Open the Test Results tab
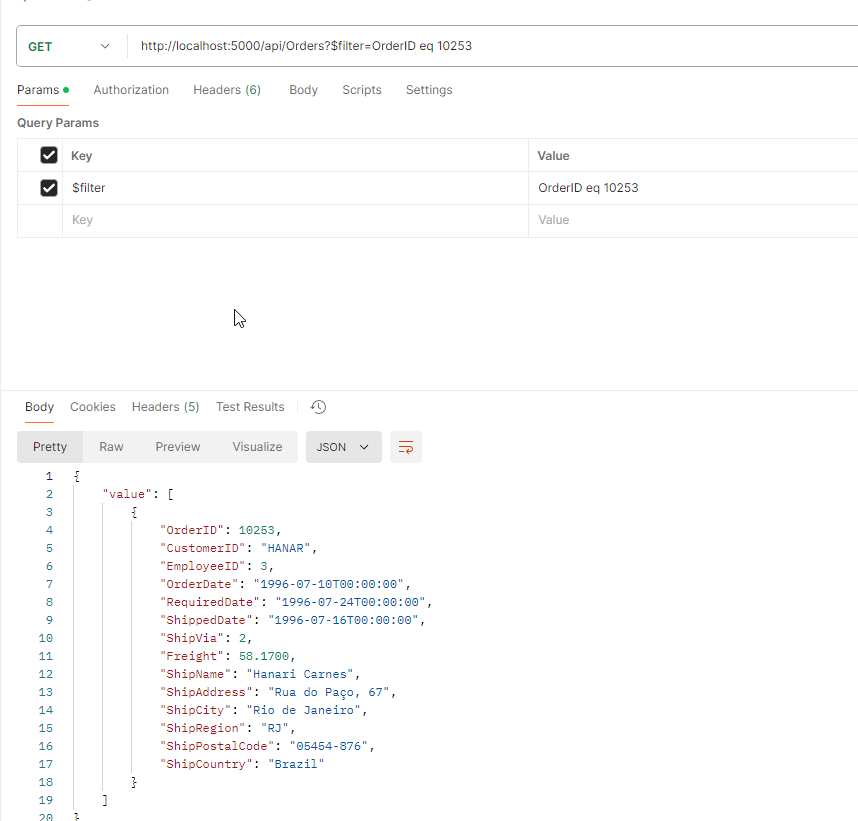858x821 pixels. pos(250,407)
